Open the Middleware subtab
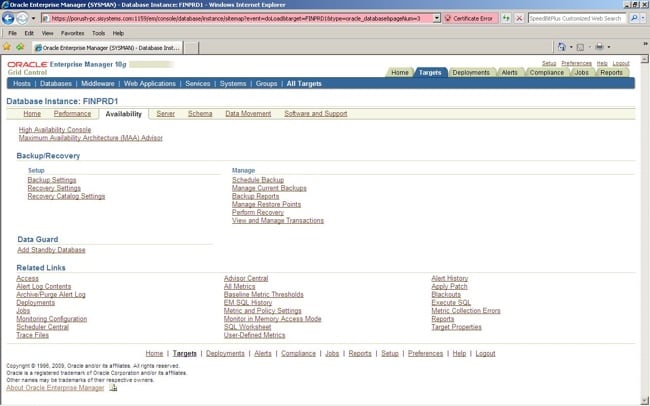Screen dimensions: 650x406 [98, 84]
